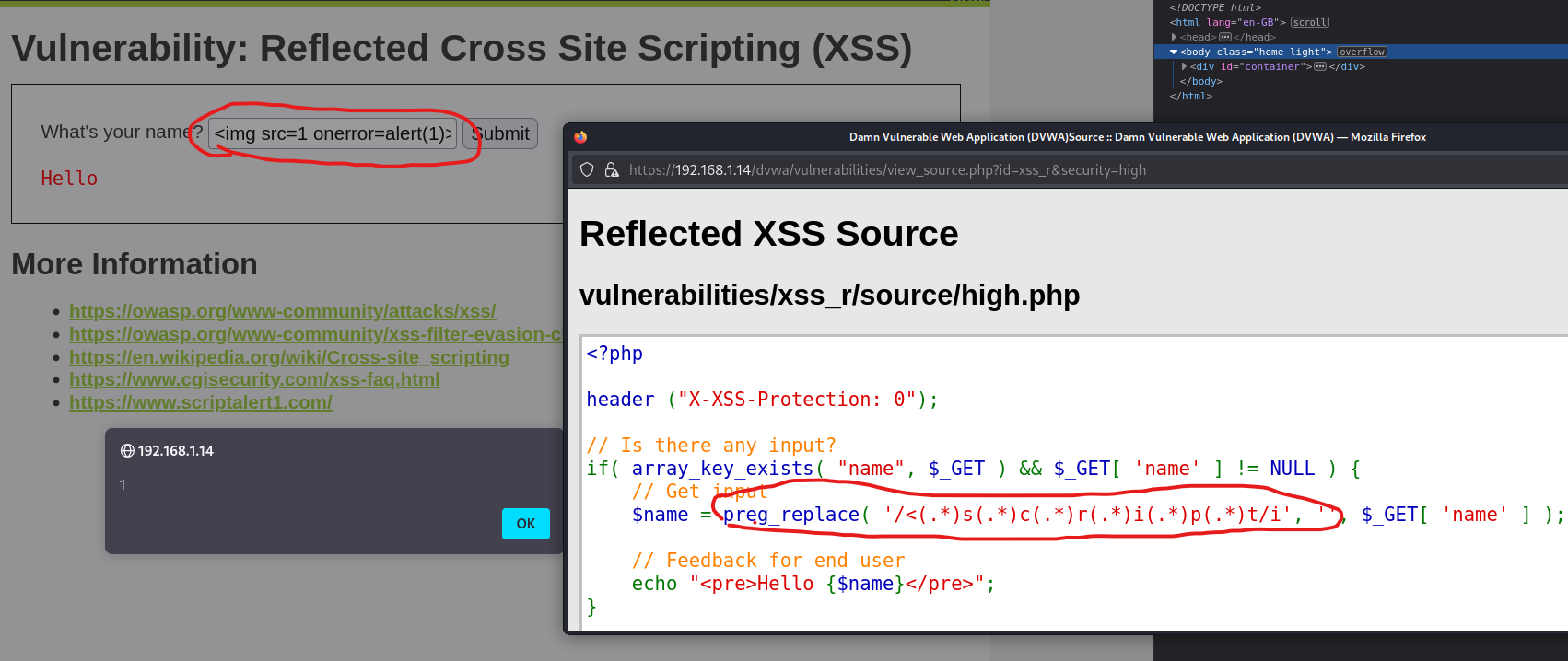Click the '// Feedback for end user' comment
This screenshot has width=1568, height=661.
click(x=768, y=561)
